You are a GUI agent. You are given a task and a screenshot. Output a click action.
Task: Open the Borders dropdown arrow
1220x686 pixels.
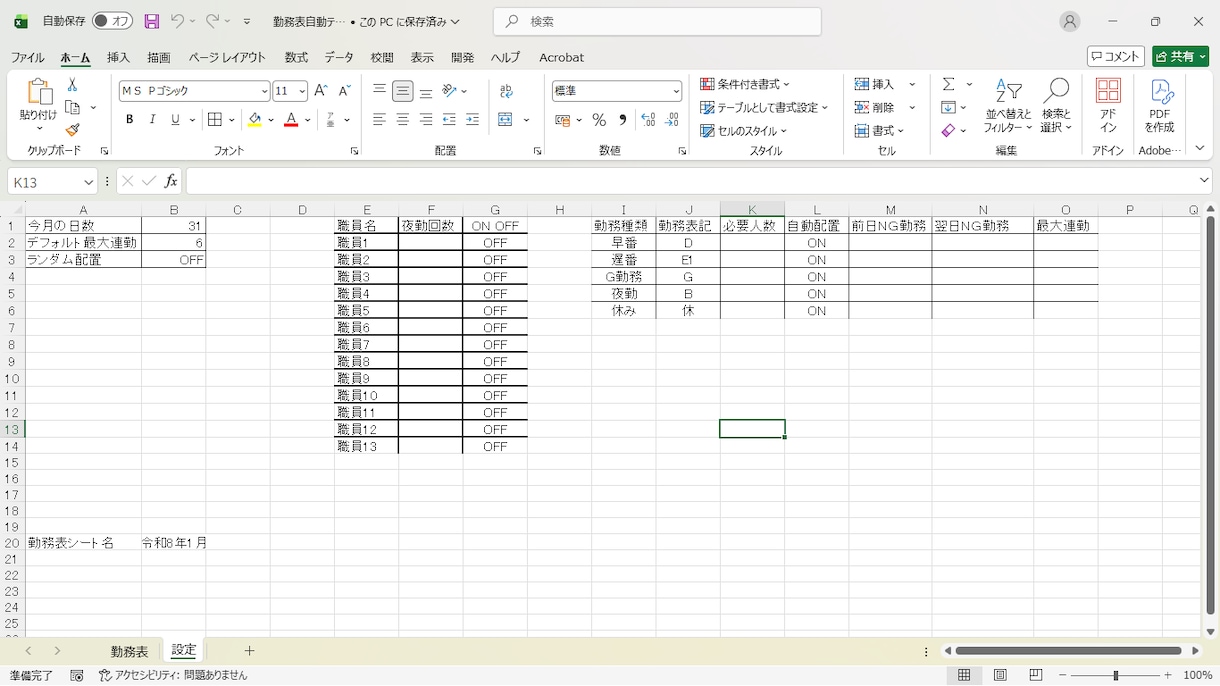[232, 120]
